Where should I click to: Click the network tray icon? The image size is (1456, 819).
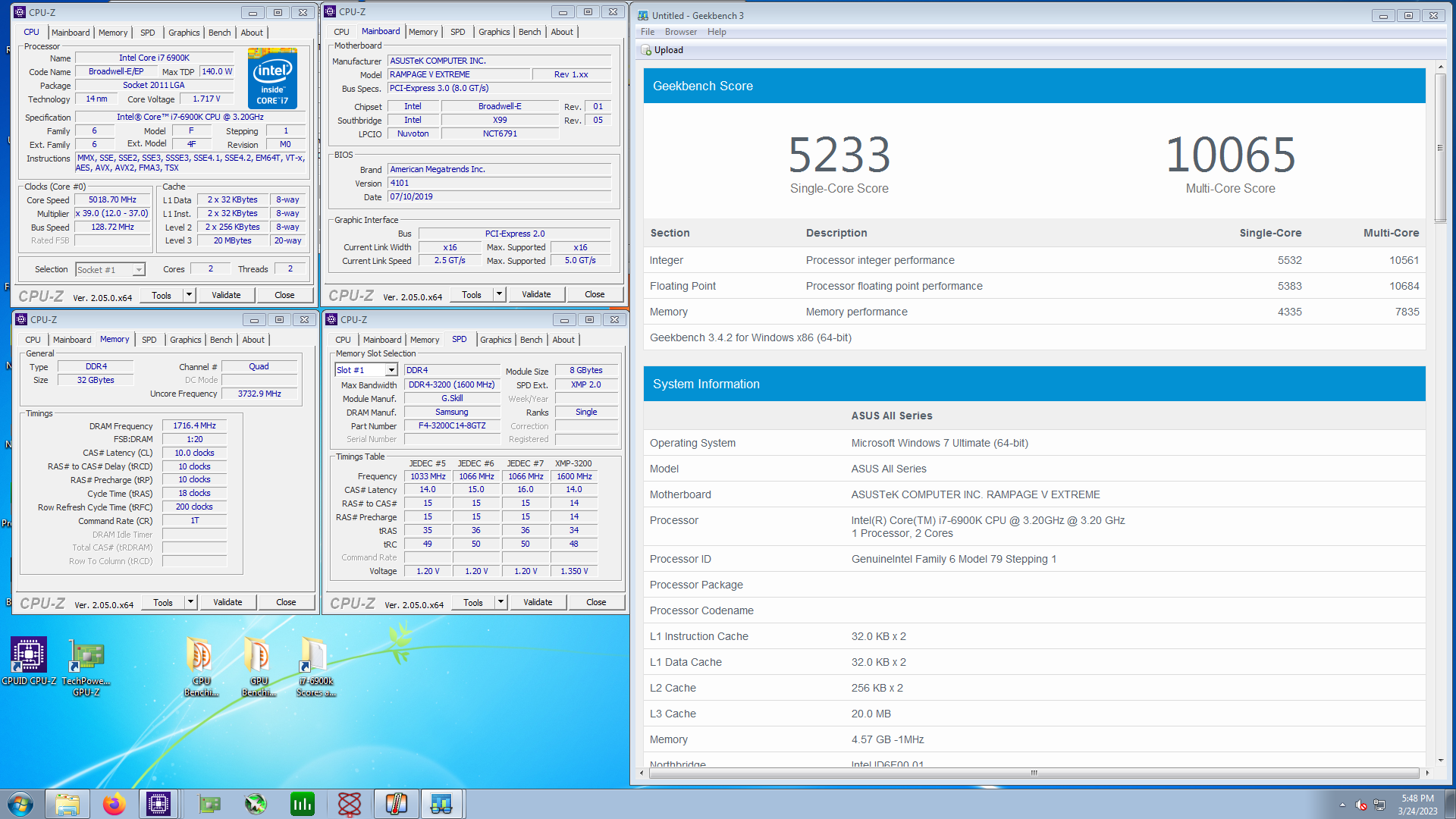(1379, 805)
